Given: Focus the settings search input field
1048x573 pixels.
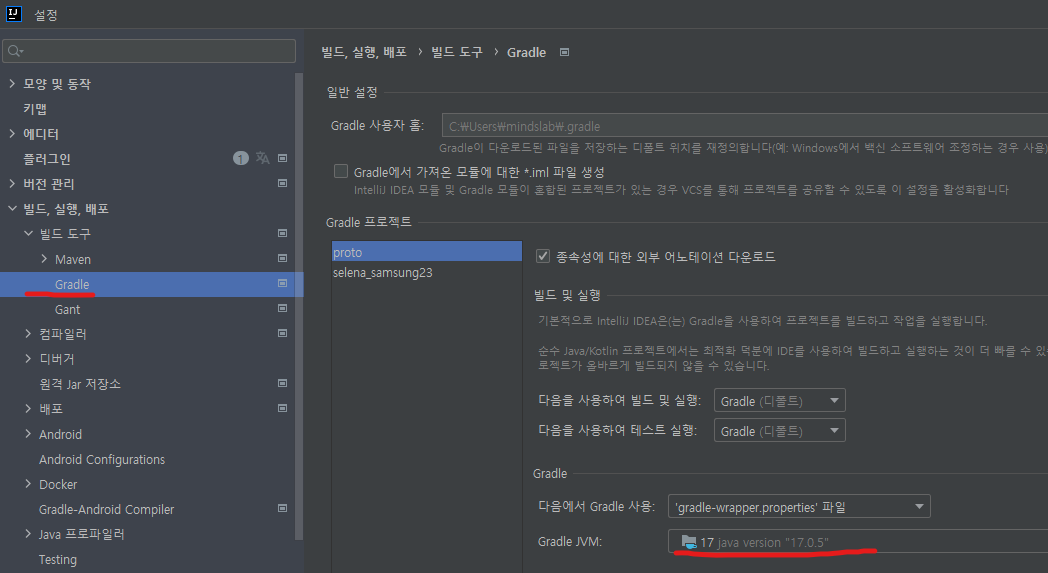Looking at the screenshot, I should pyautogui.click(x=149, y=51).
